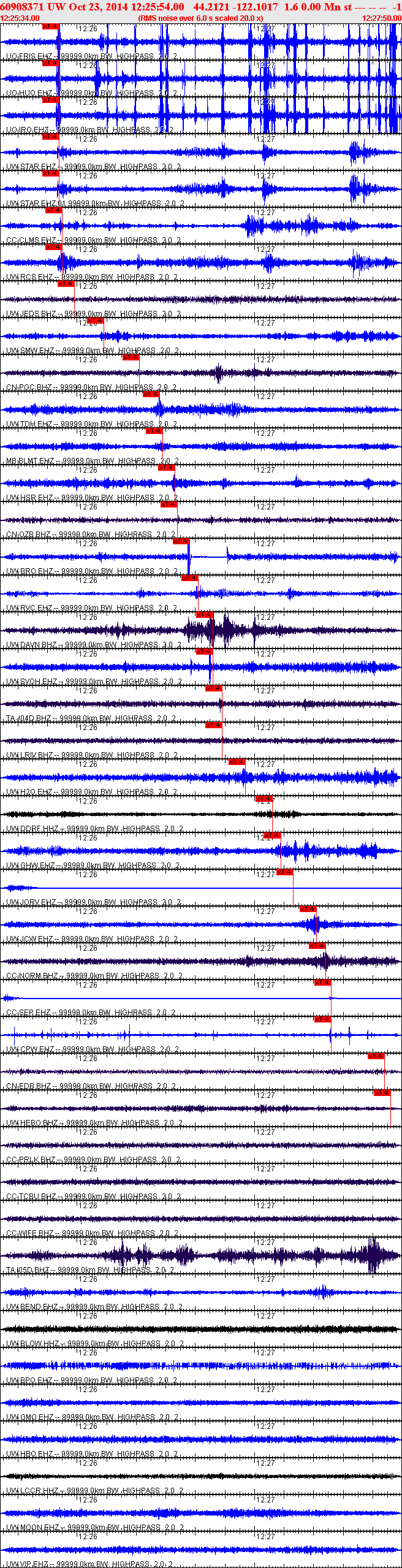Select the UW.DAVN.BHZ trace label
The width and height of the screenshot is (402, 1568).
94,645
